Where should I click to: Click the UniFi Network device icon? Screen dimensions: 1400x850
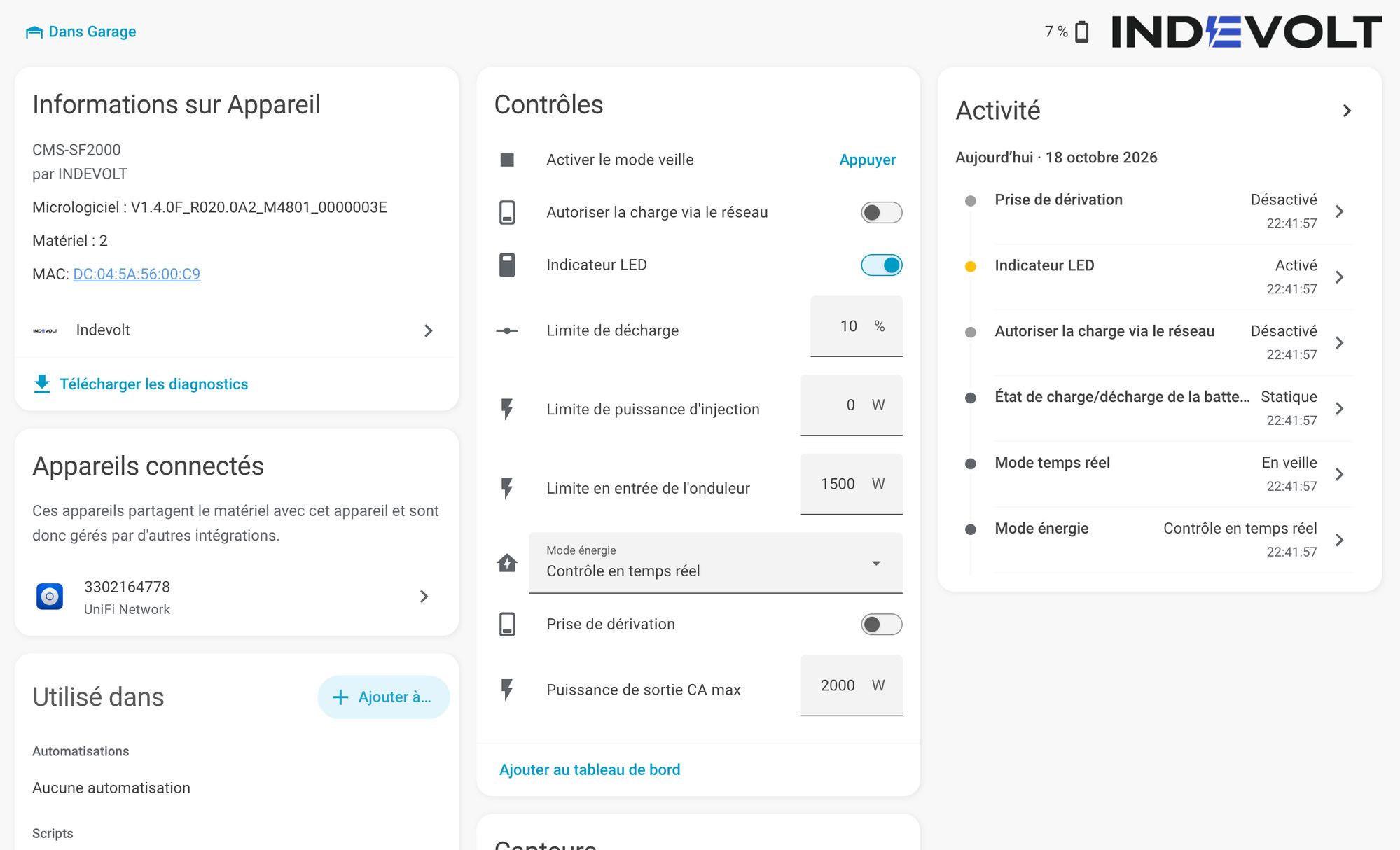pos(50,597)
